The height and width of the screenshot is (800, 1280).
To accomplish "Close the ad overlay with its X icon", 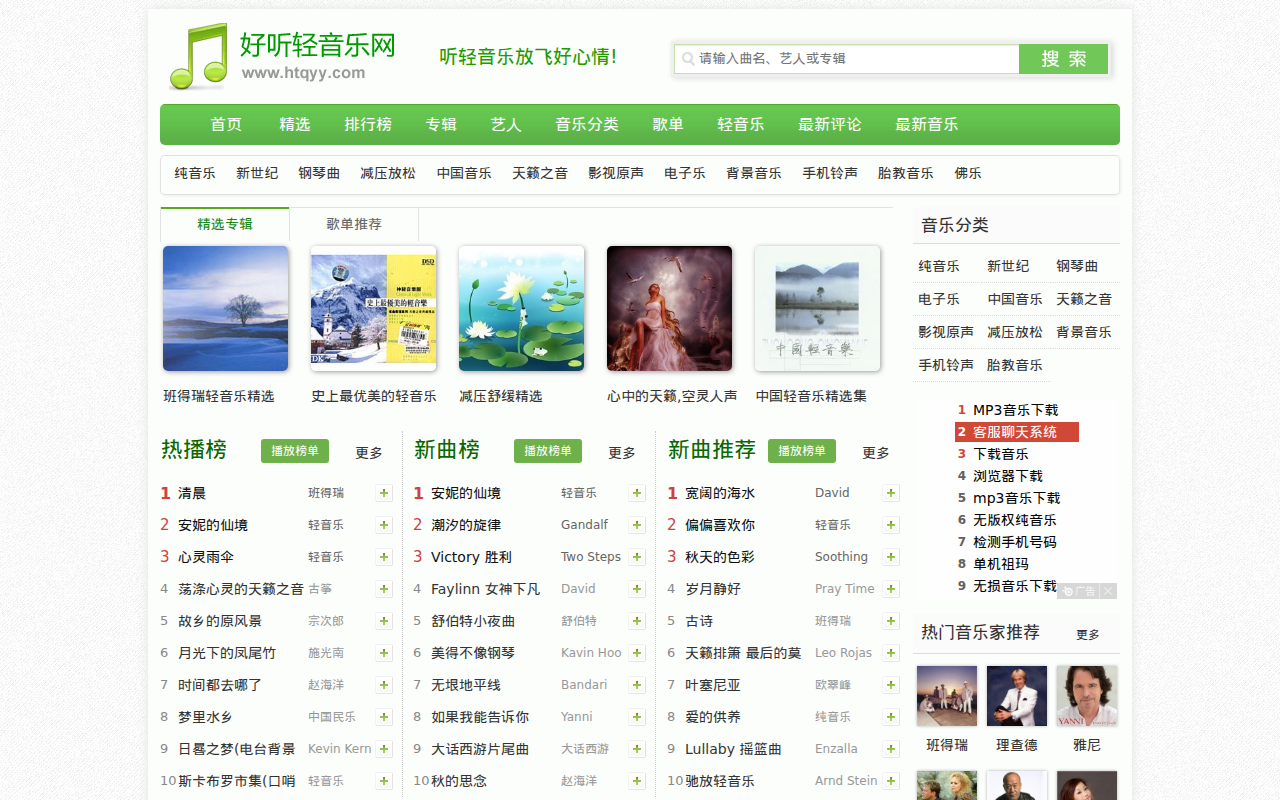I will click(1108, 591).
